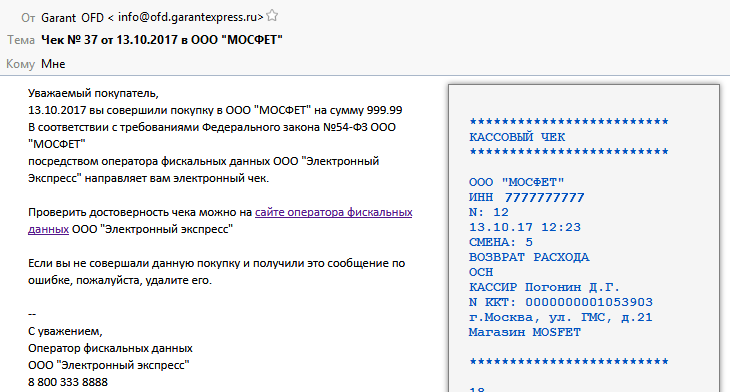The width and height of the screenshot is (730, 392).
Task: Click receipt line 'КАССИР Погонин Д.Г.'
Action: click(x=544, y=287)
